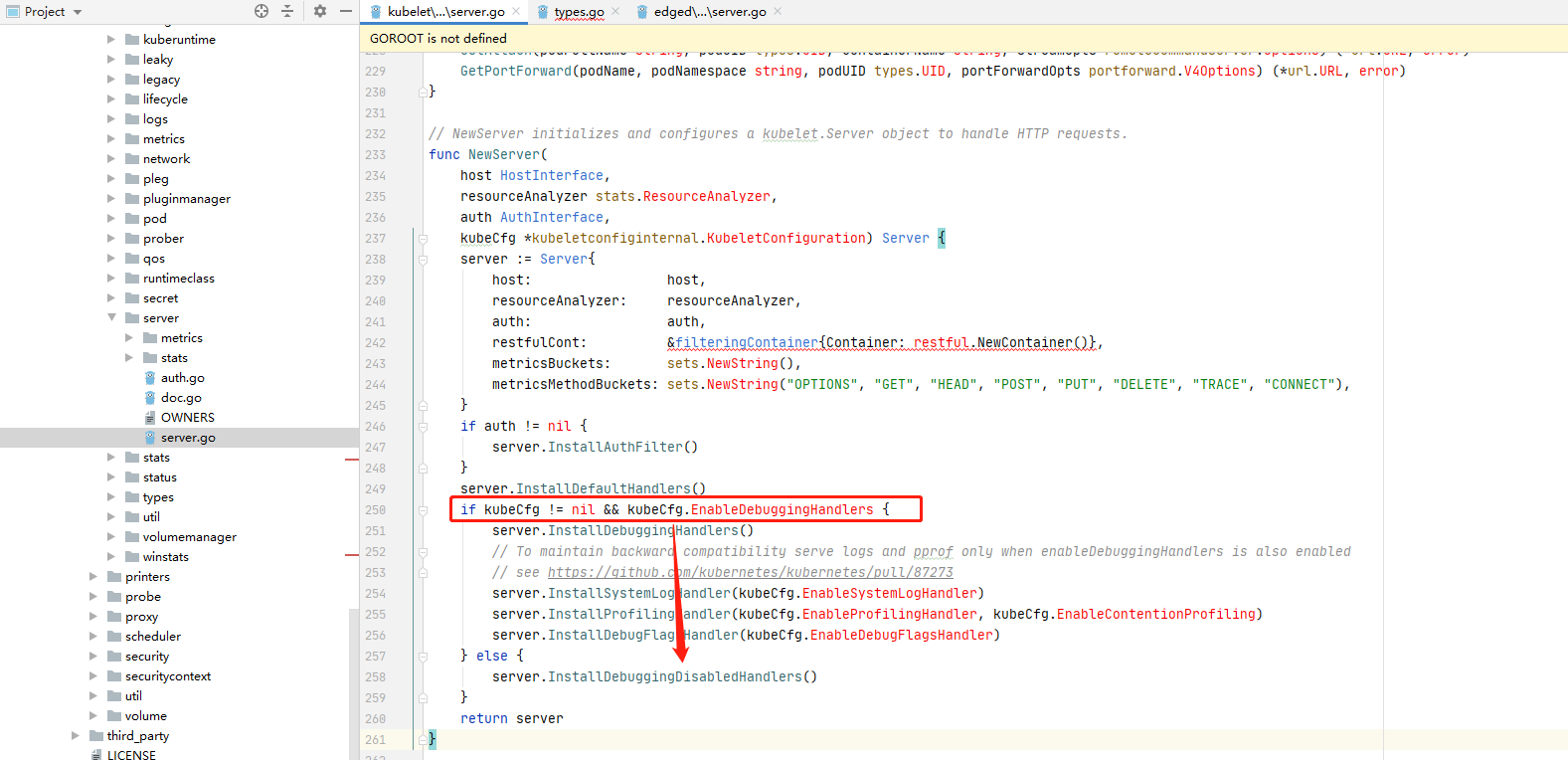1568x760 pixels.
Task: Select the runtimeclass folder row
Action: click(179, 279)
